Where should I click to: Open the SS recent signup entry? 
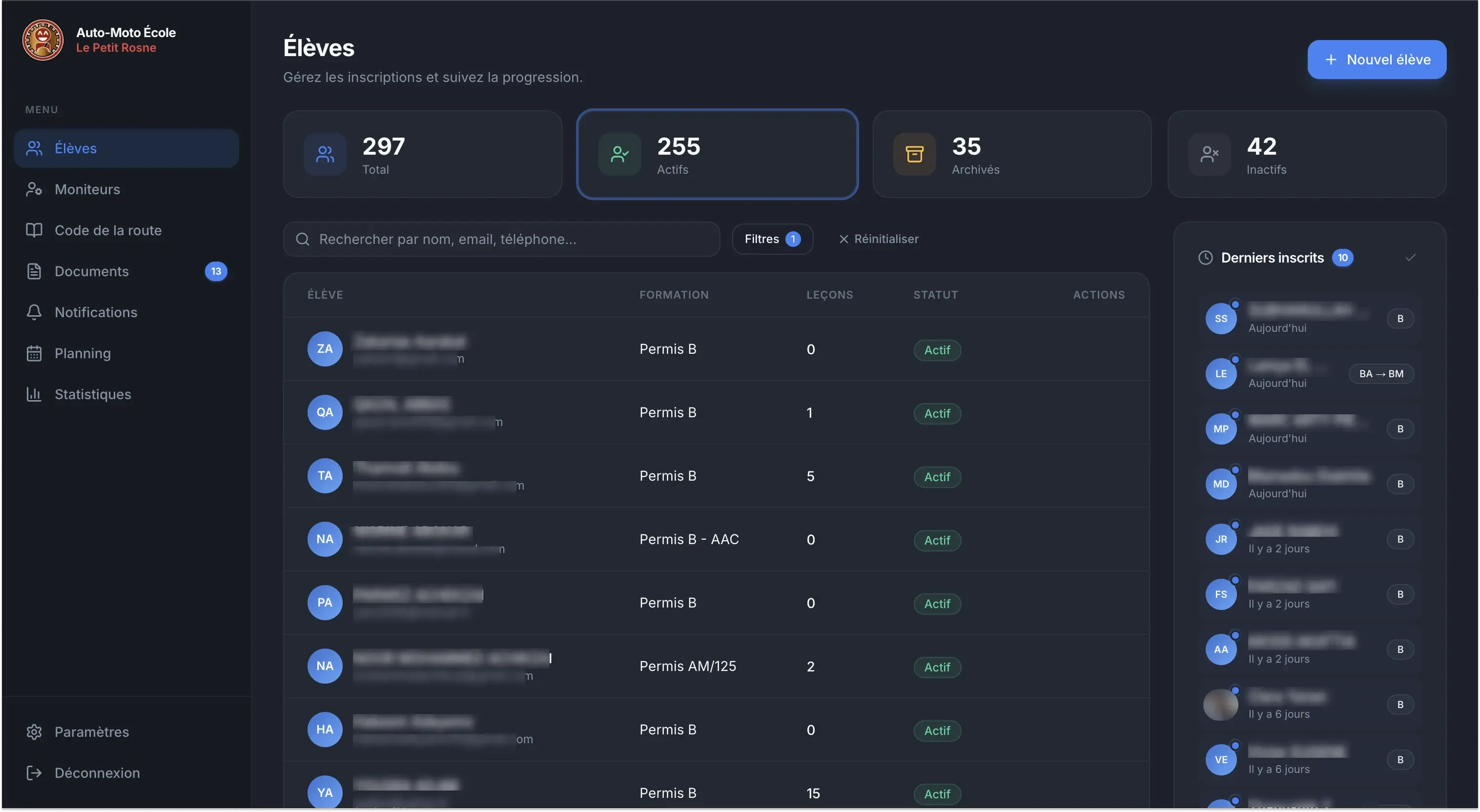coord(1309,318)
